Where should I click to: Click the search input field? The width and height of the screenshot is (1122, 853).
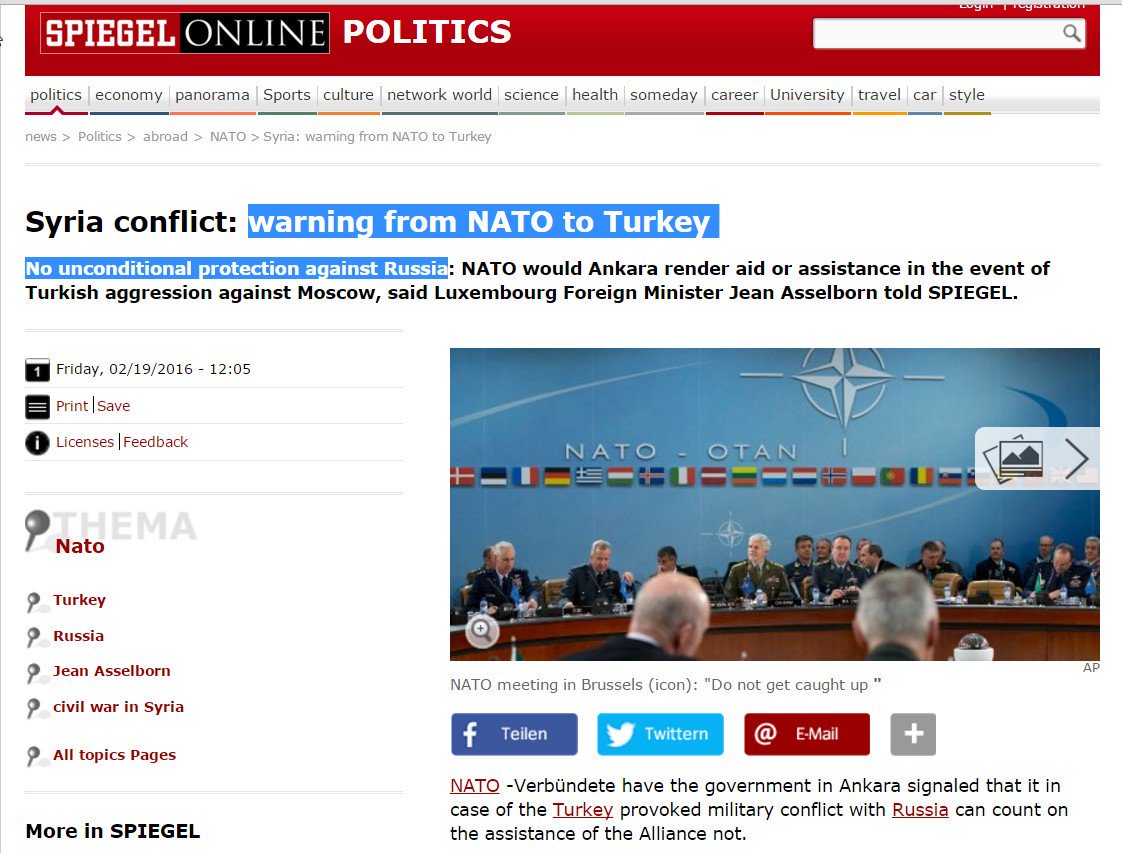coord(937,34)
